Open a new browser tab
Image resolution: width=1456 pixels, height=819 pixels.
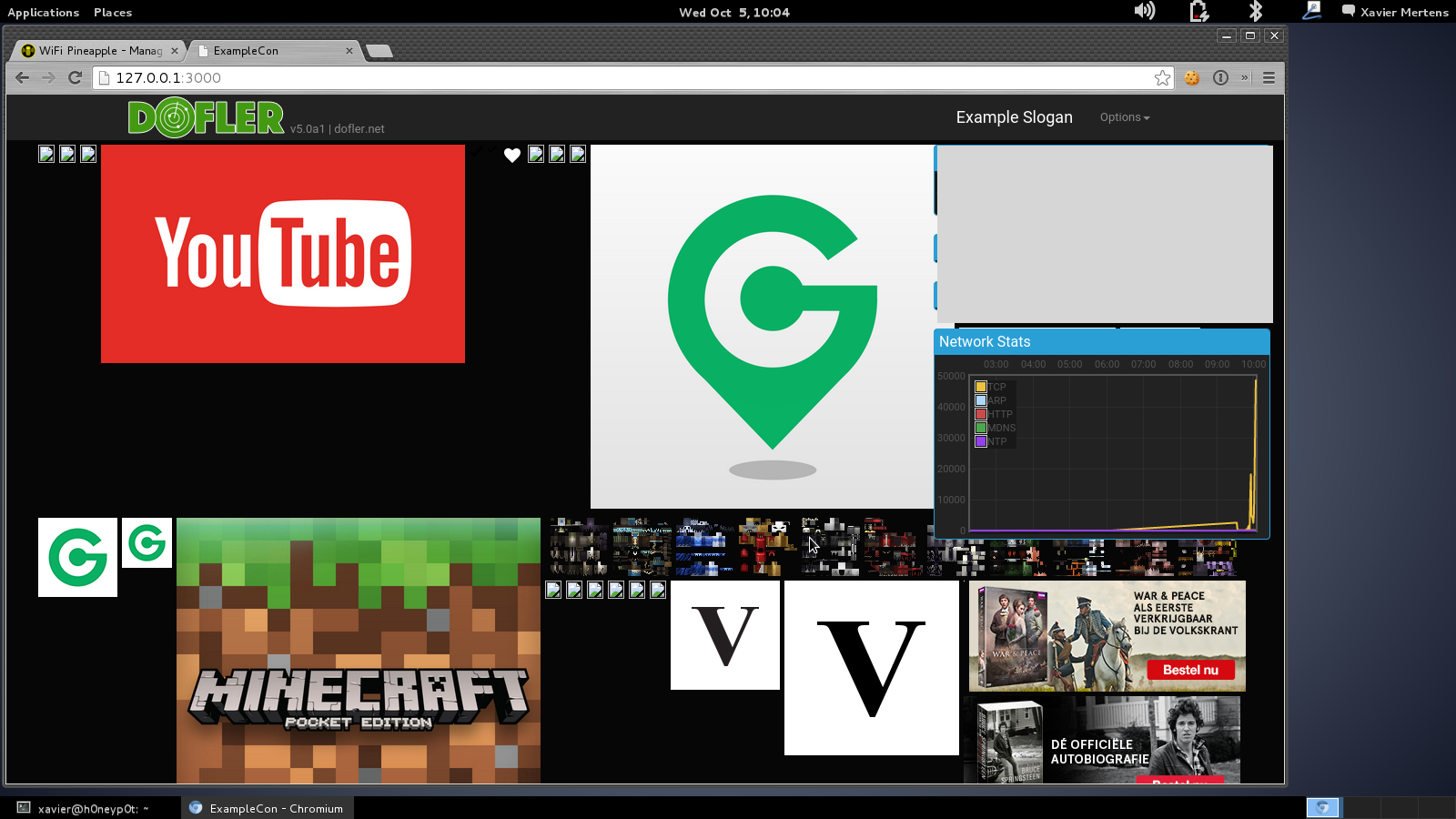pyautogui.click(x=379, y=51)
